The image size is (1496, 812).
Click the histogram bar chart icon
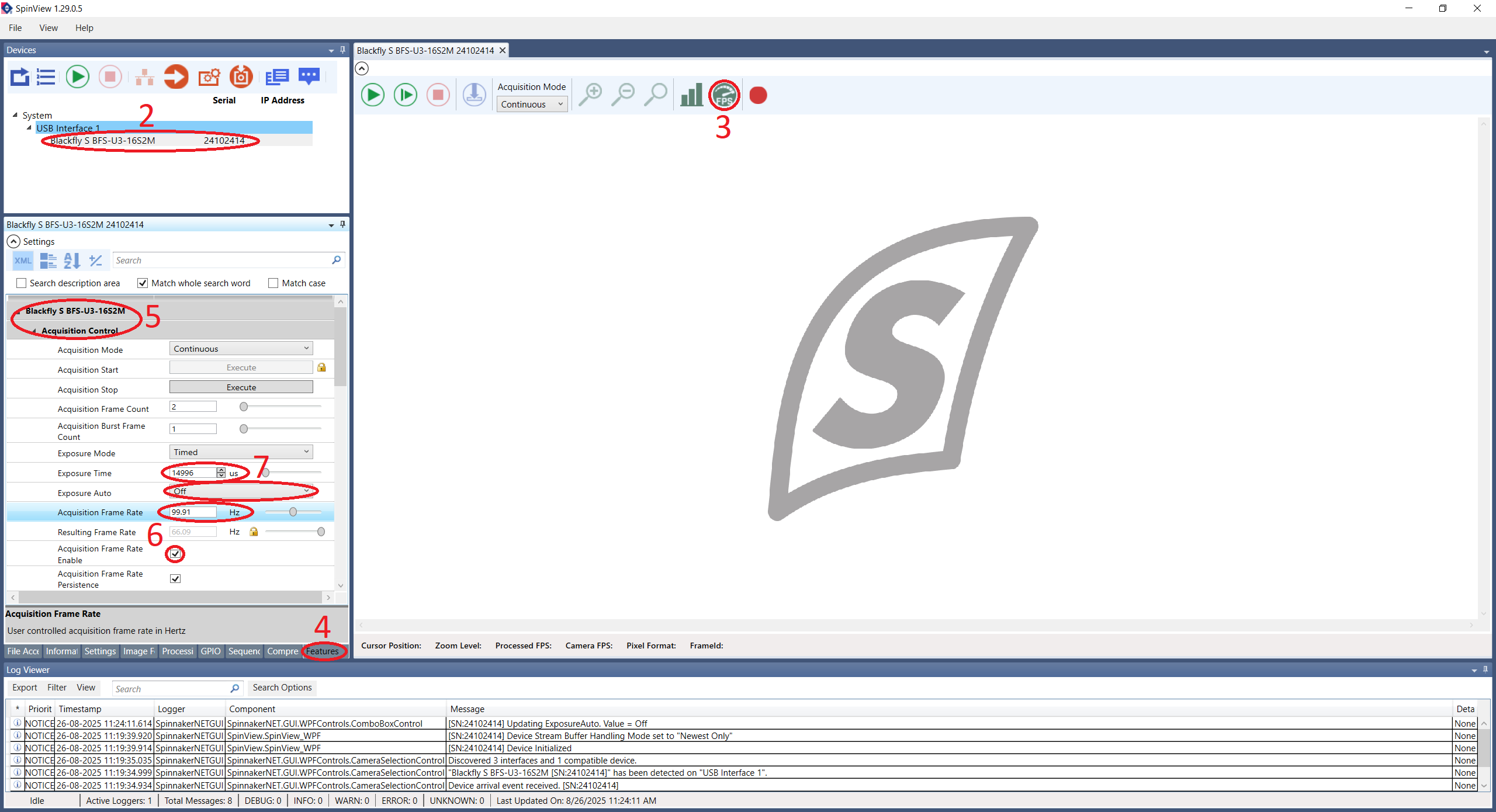(x=691, y=95)
